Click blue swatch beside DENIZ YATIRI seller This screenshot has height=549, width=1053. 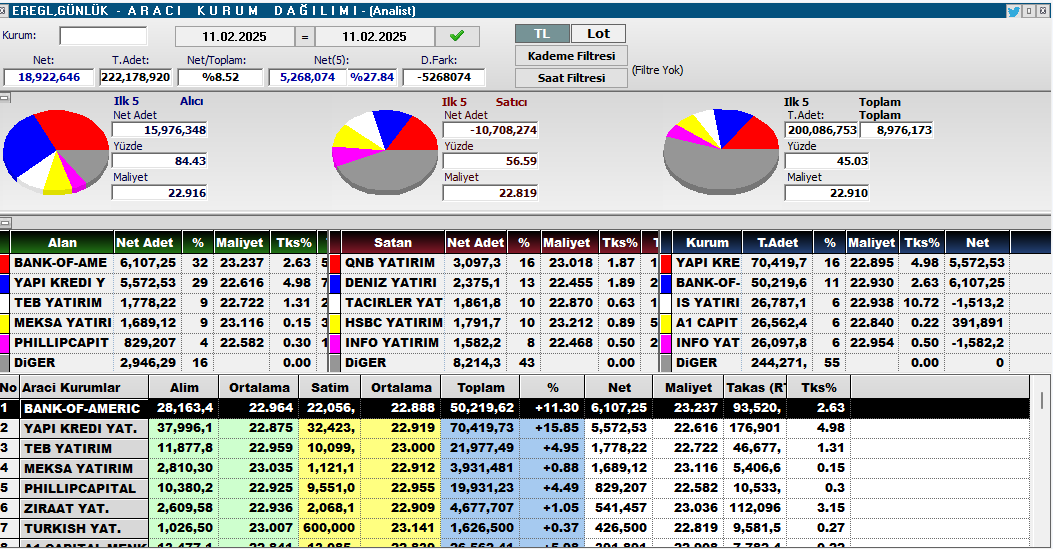click(x=334, y=283)
